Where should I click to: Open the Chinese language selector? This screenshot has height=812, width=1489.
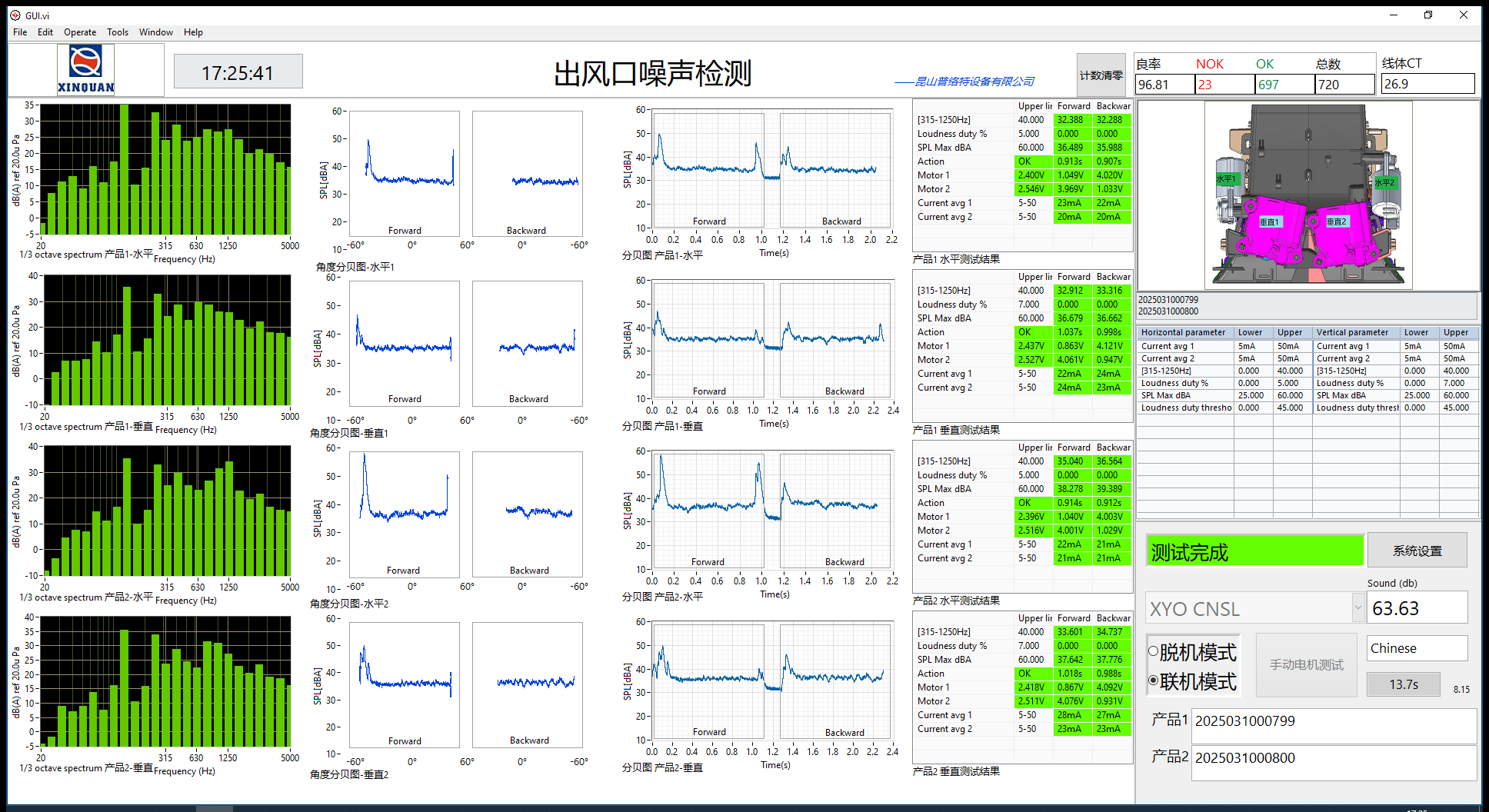click(1416, 648)
